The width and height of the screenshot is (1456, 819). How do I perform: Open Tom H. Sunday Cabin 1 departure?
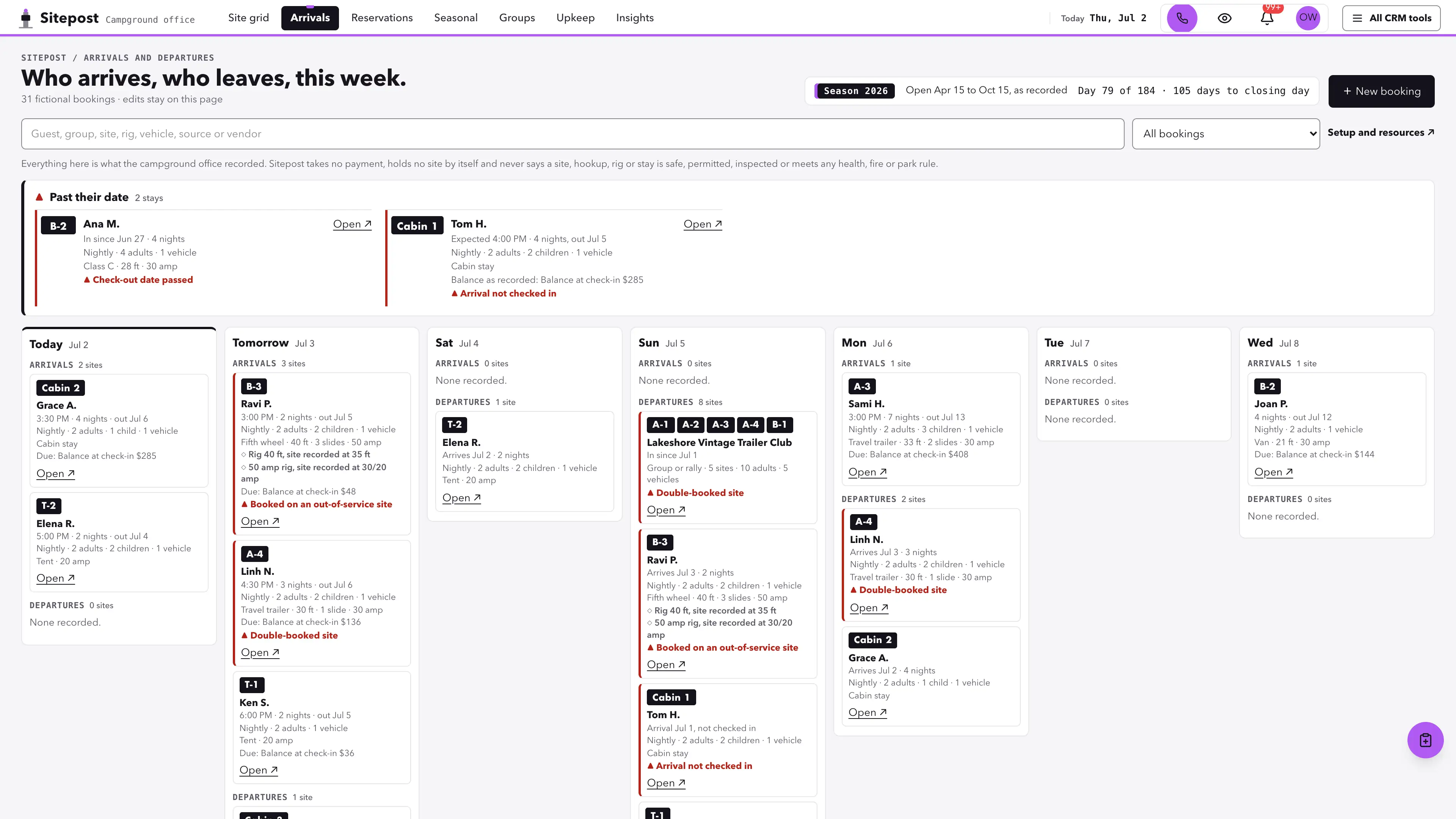666,783
